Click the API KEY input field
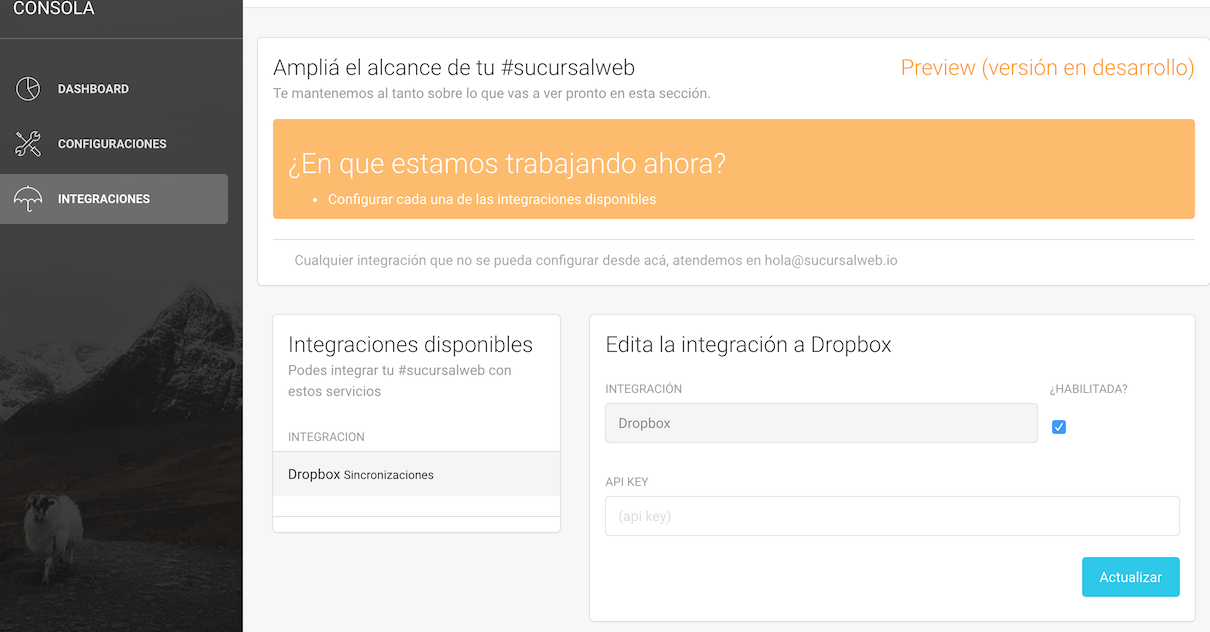1210x632 pixels. click(892, 515)
